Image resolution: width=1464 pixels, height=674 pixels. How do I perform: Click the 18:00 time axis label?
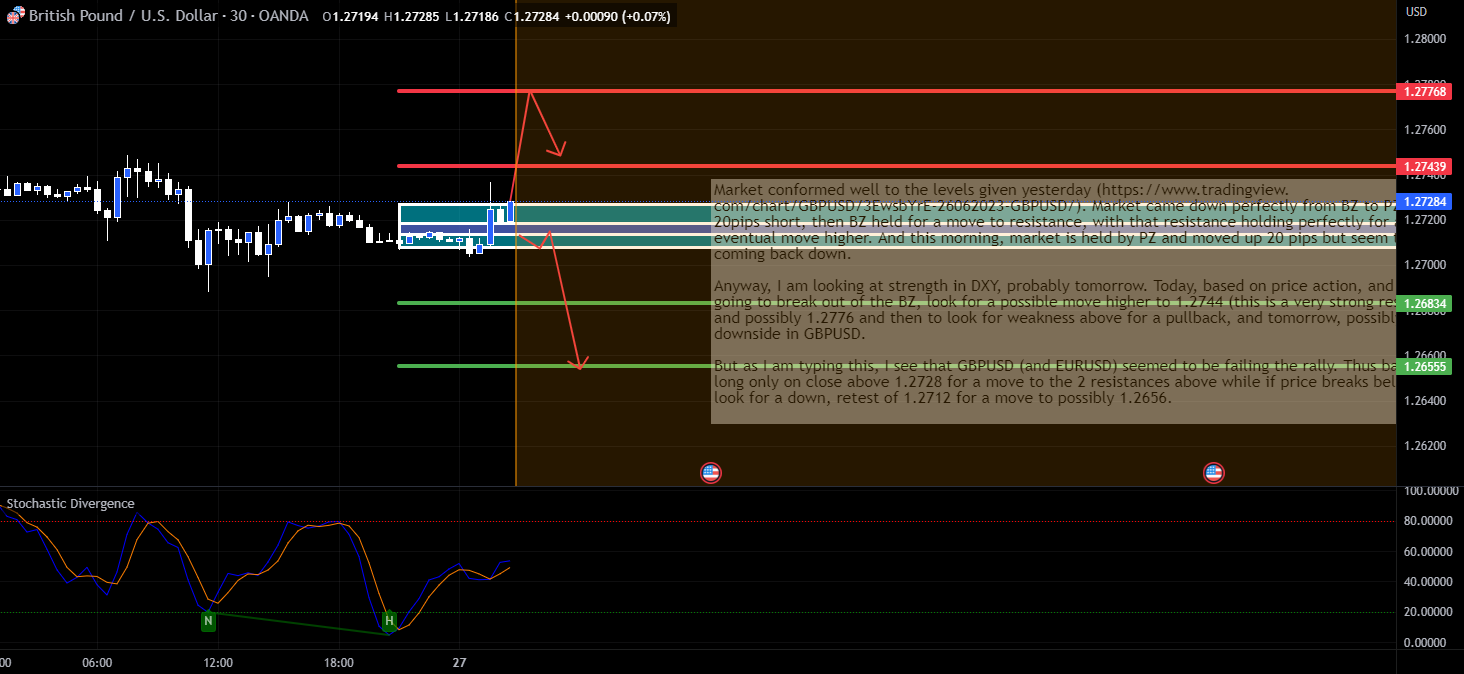click(339, 663)
